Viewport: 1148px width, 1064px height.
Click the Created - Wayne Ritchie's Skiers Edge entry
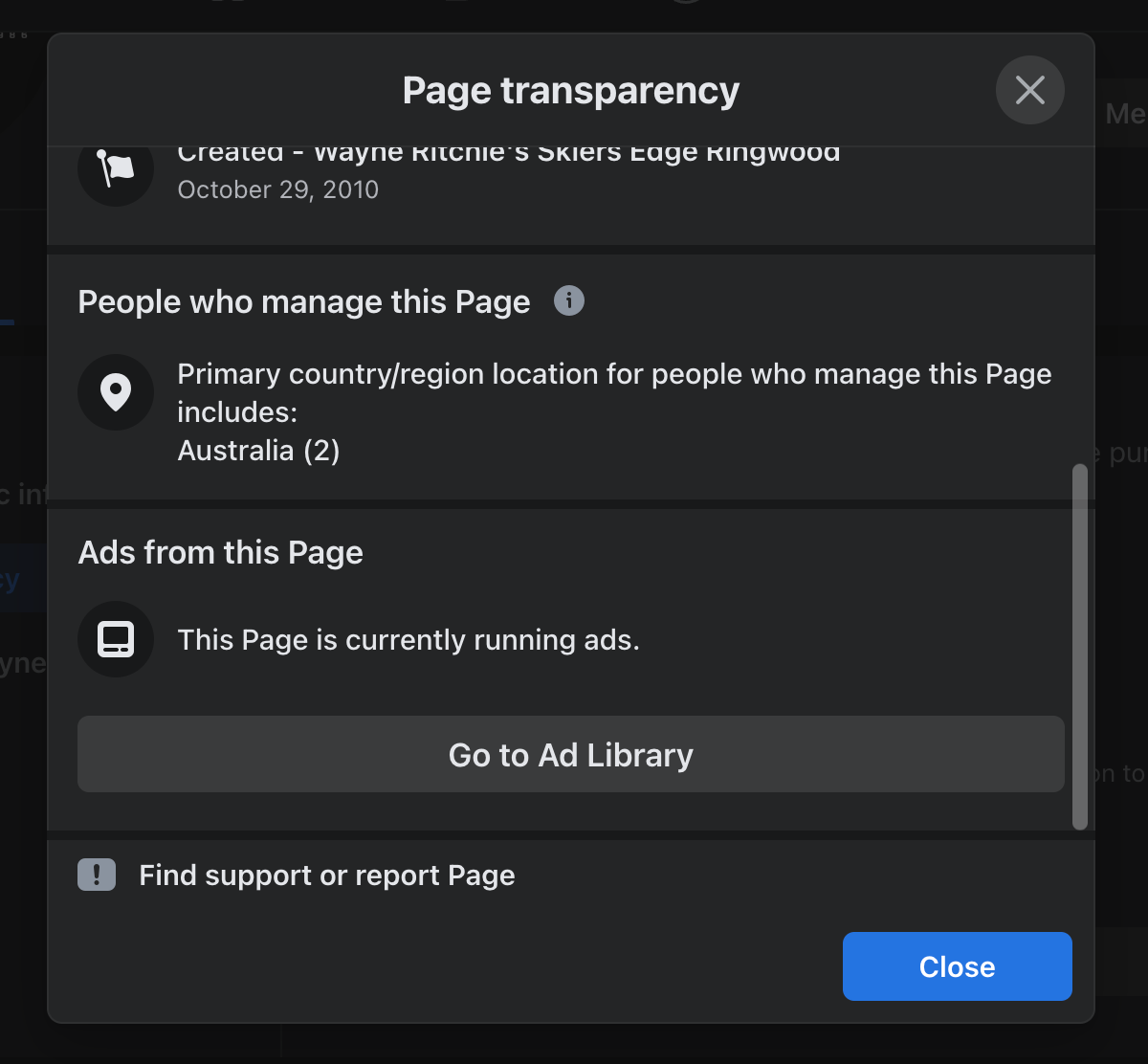(x=508, y=155)
